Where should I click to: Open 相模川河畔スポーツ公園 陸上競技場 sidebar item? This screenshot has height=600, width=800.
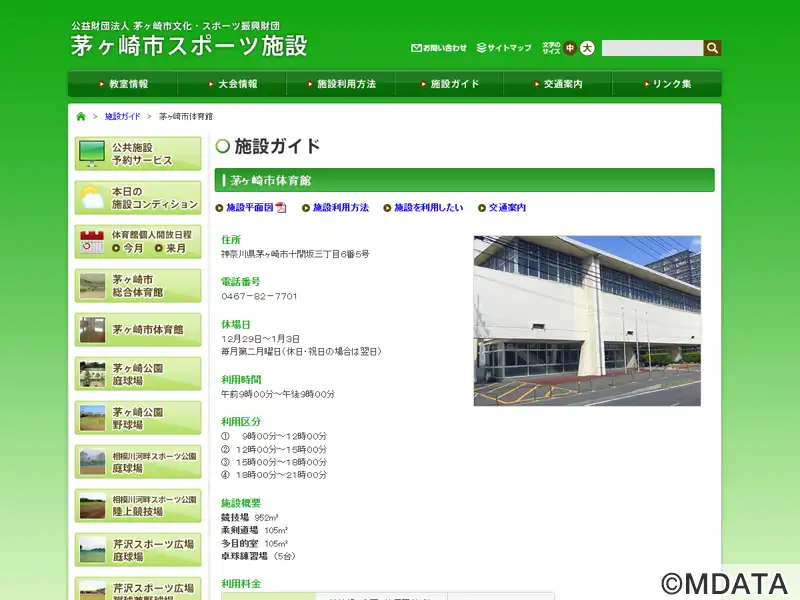[138, 506]
